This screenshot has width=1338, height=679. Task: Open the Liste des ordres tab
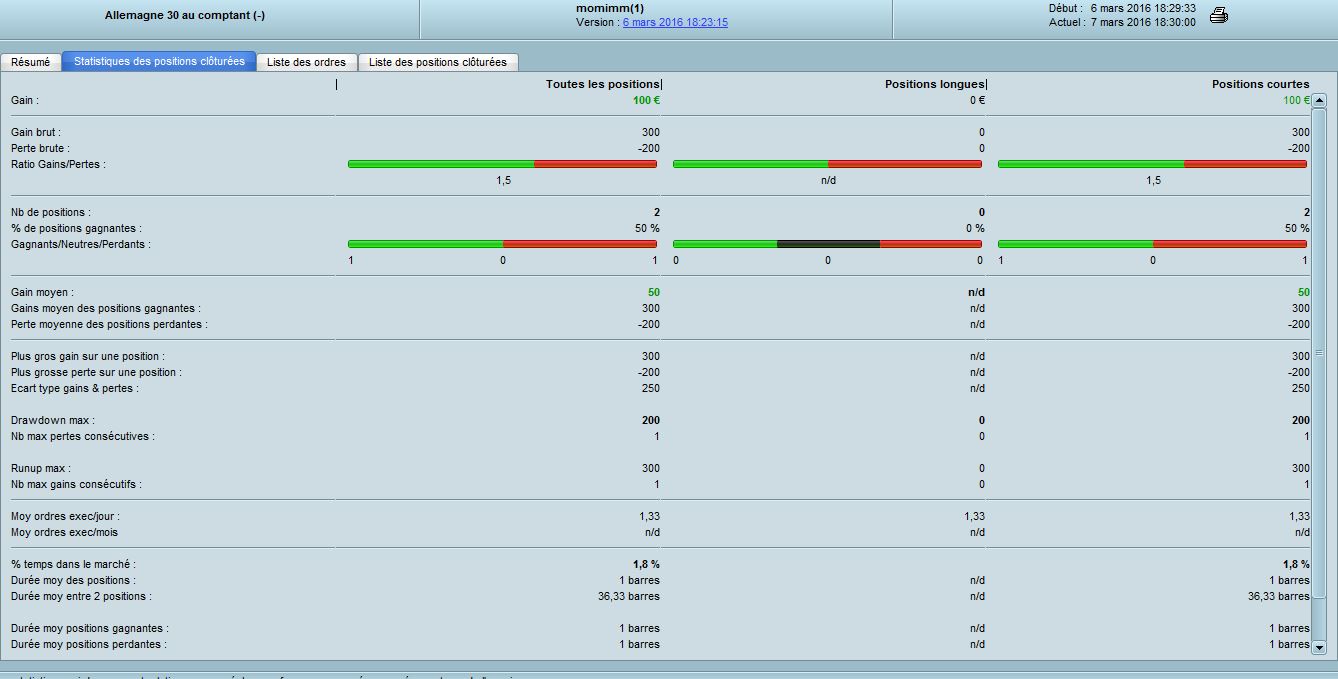point(306,62)
